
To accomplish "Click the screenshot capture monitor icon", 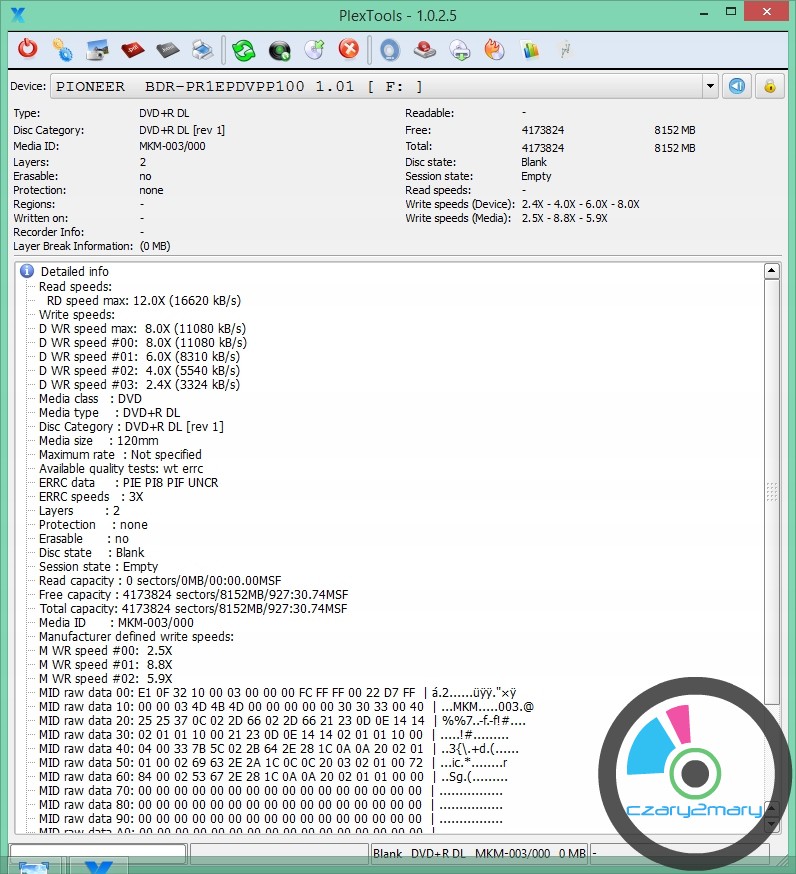I will (97, 48).
